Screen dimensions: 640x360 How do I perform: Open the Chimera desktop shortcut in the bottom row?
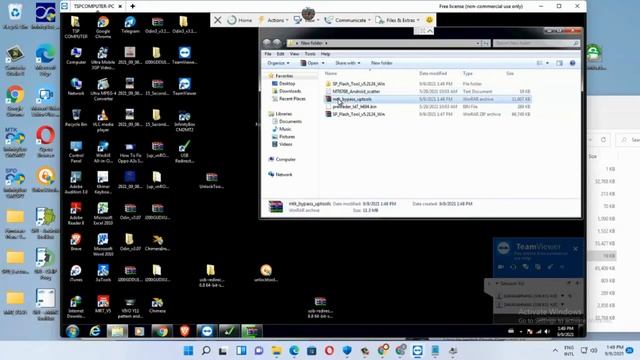157,304
